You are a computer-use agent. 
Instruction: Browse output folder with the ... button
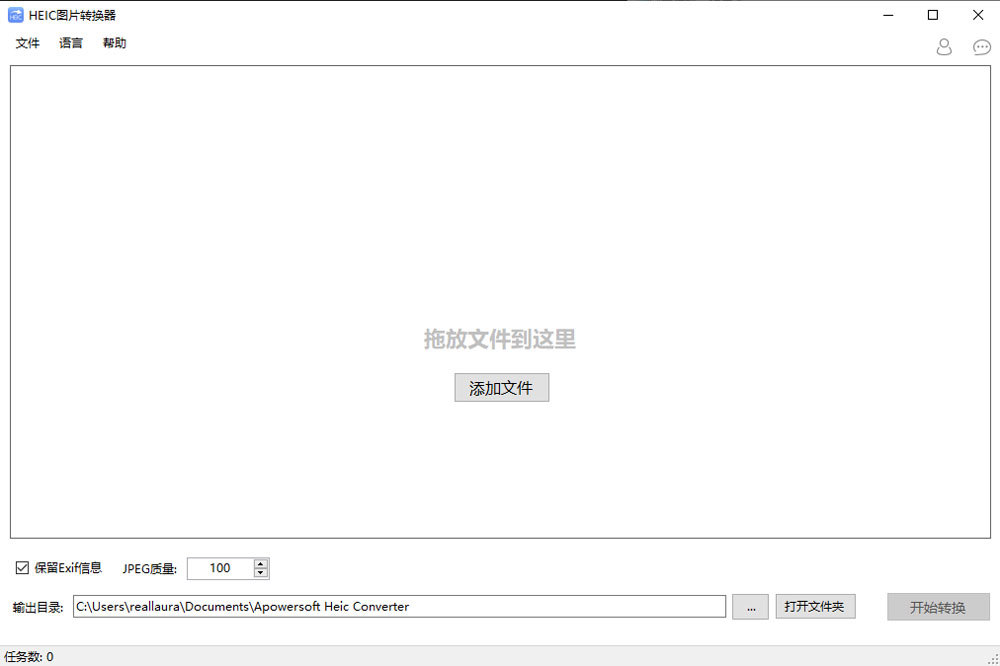pyautogui.click(x=750, y=607)
